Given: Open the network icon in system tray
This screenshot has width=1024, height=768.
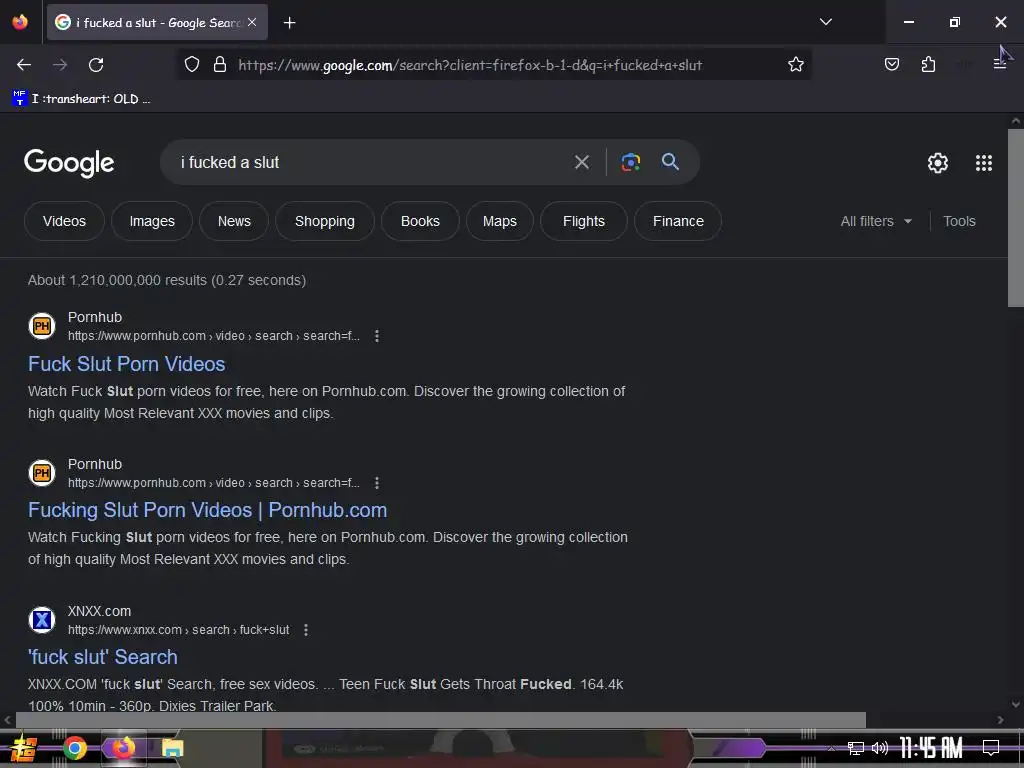Looking at the screenshot, I should pos(856,748).
